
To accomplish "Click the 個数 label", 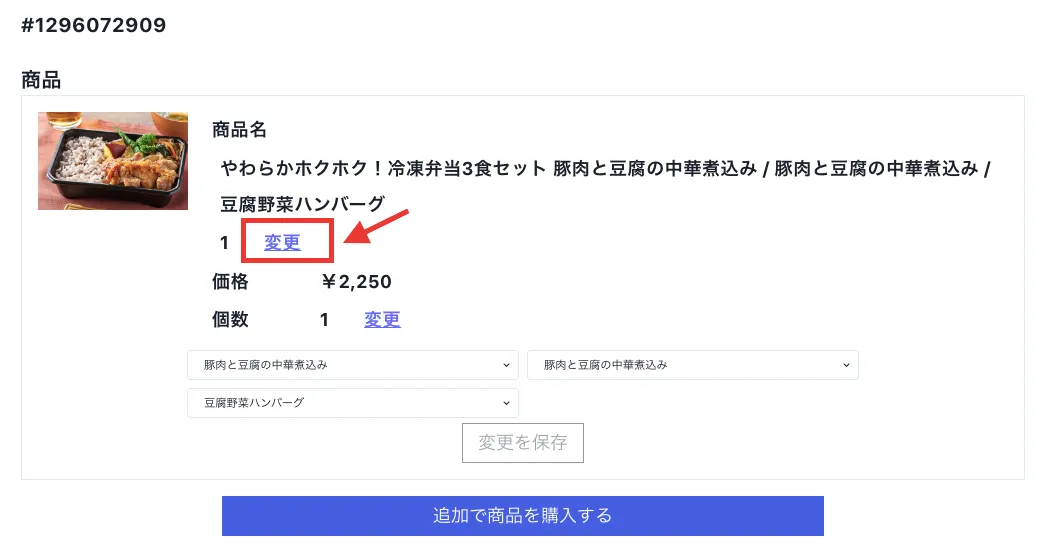I will (x=230, y=320).
